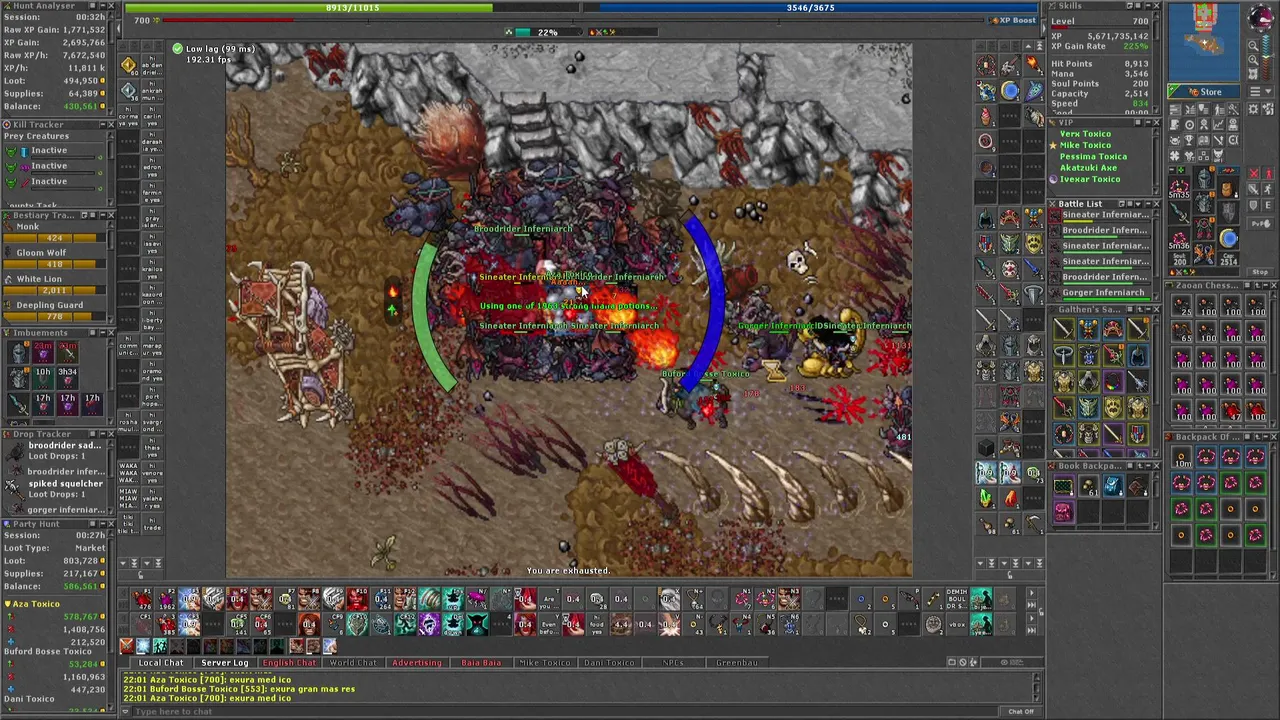The width and height of the screenshot is (1280, 720).
Task: Use the blue orb in the right action bar
Action: tap(1010, 91)
